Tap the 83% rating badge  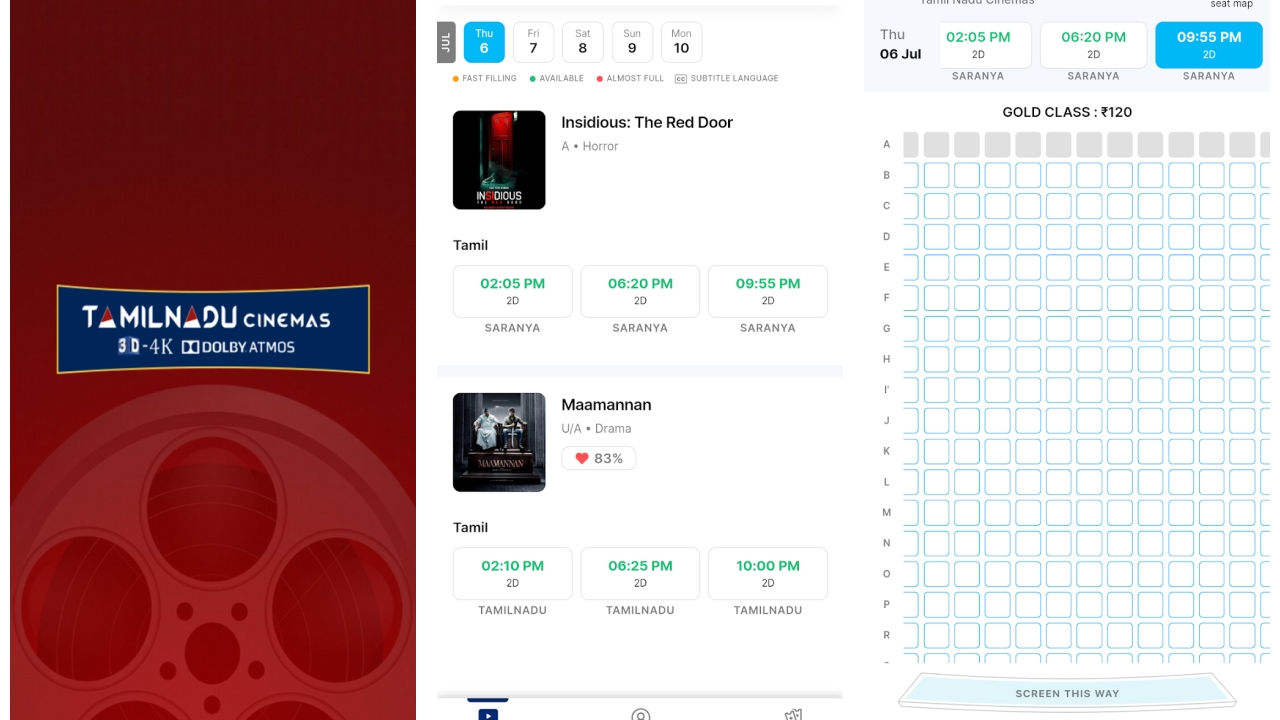tap(599, 458)
